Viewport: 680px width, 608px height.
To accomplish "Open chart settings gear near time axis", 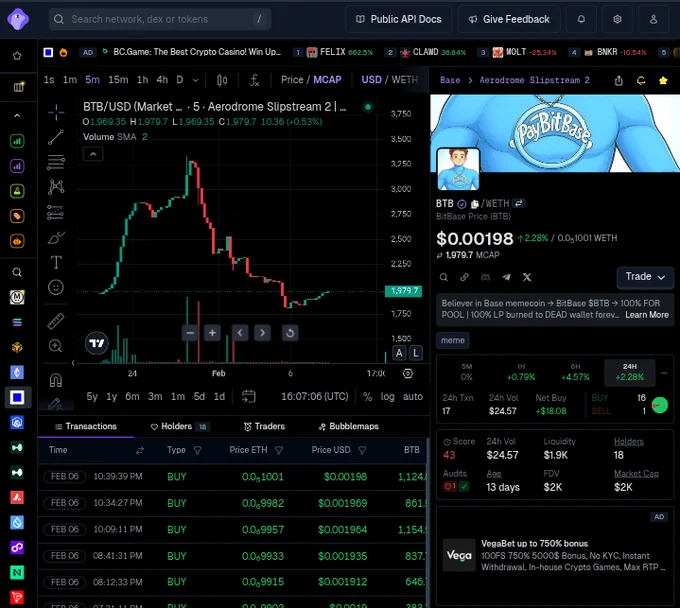I will (x=408, y=373).
